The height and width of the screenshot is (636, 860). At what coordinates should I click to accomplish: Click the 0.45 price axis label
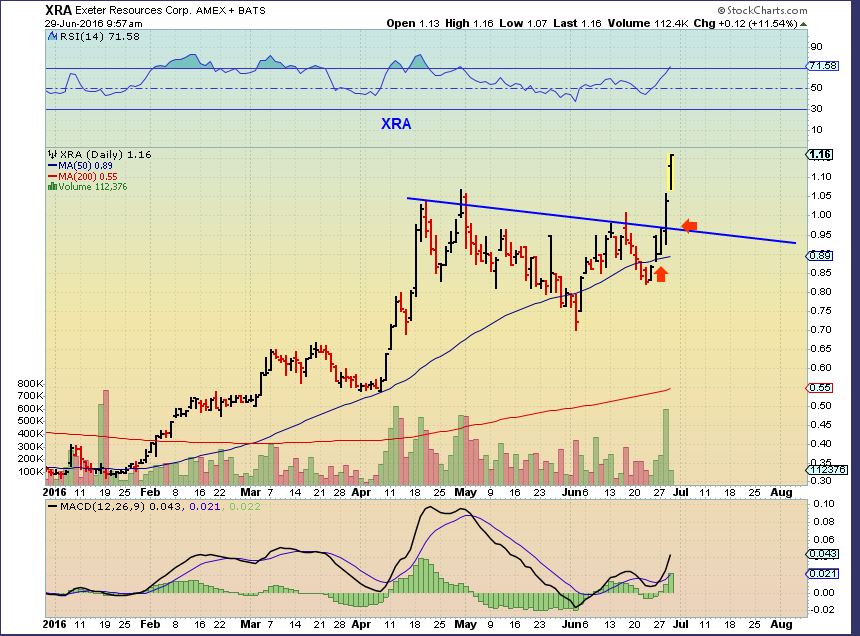coord(821,424)
